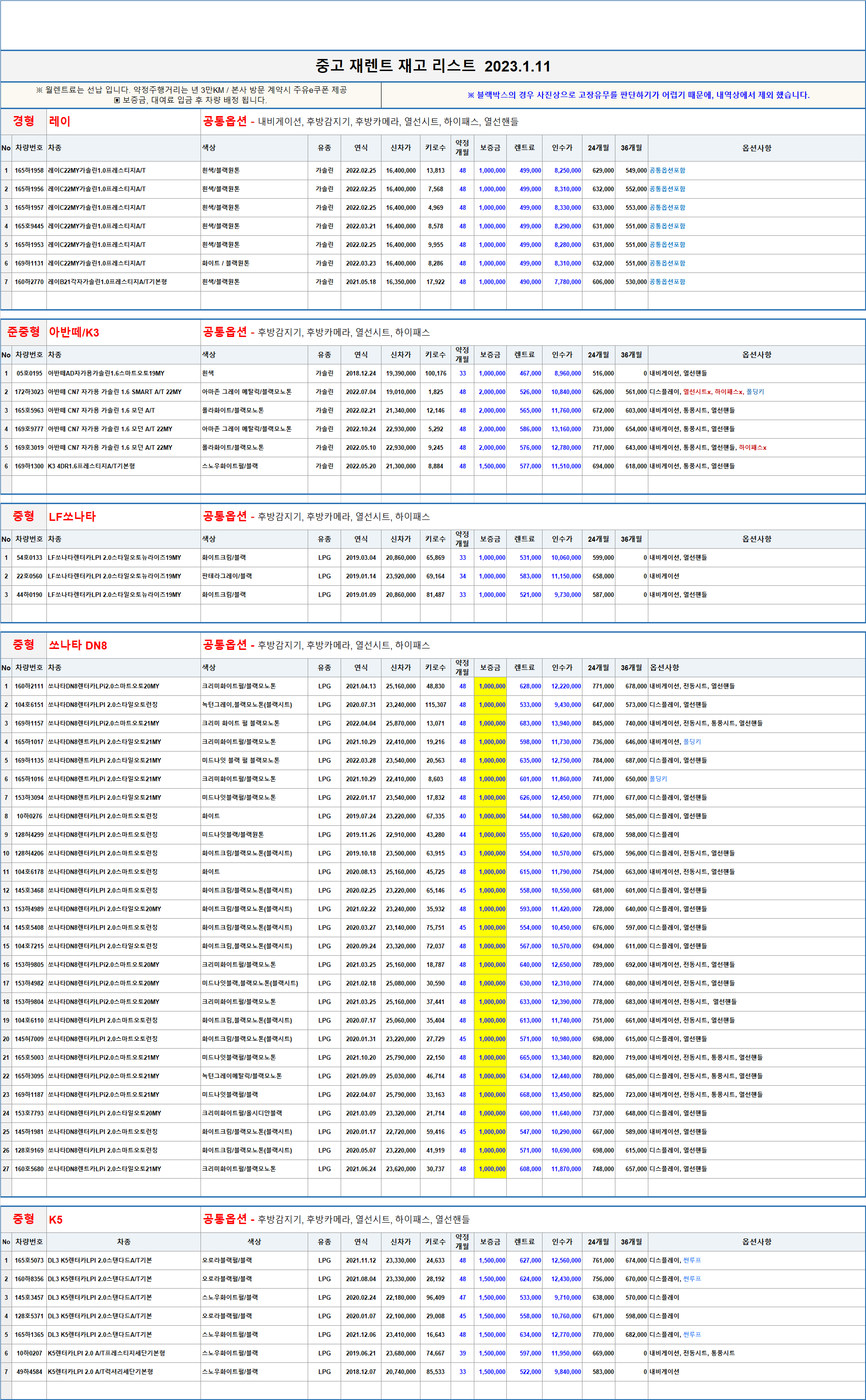Click 렌트료 value 522,000
Screen dimensions: 866x1400
coord(530,1372)
